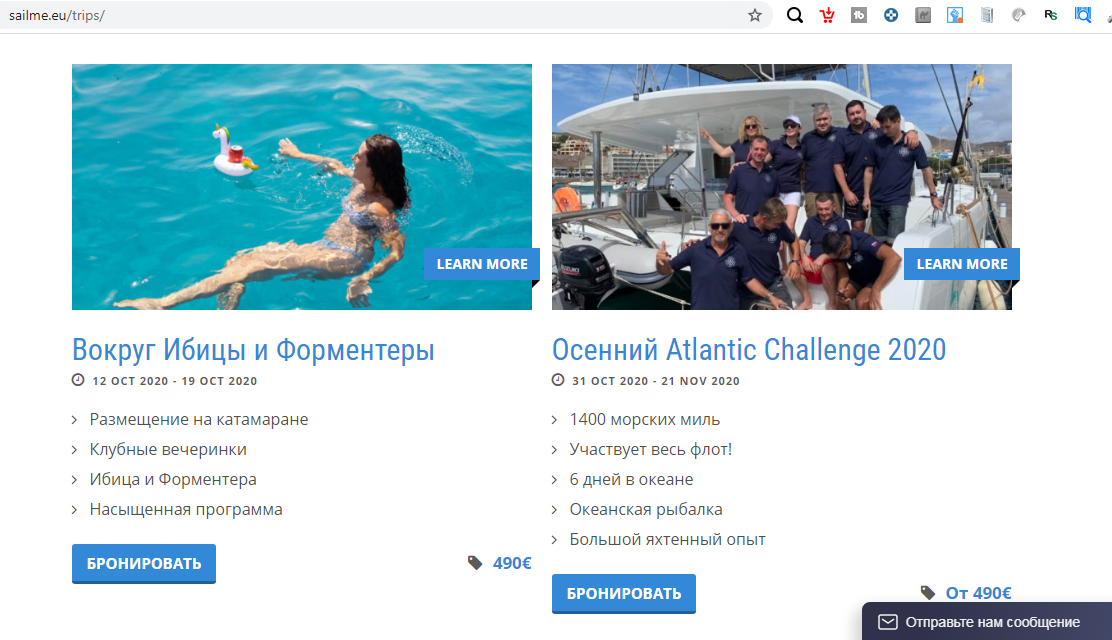Click the raised fist extension icon
1112x640 pixels.
click(954, 15)
